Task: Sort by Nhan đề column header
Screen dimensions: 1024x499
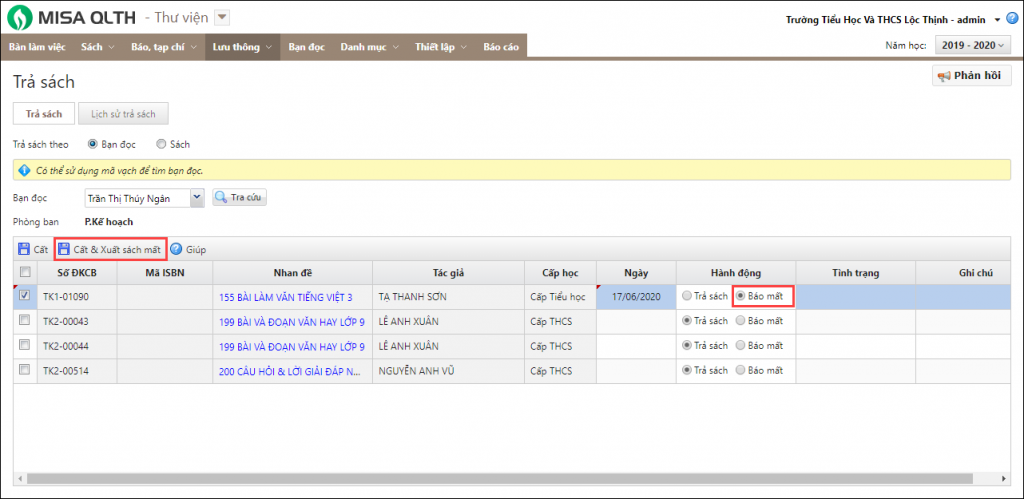Action: pos(293,273)
